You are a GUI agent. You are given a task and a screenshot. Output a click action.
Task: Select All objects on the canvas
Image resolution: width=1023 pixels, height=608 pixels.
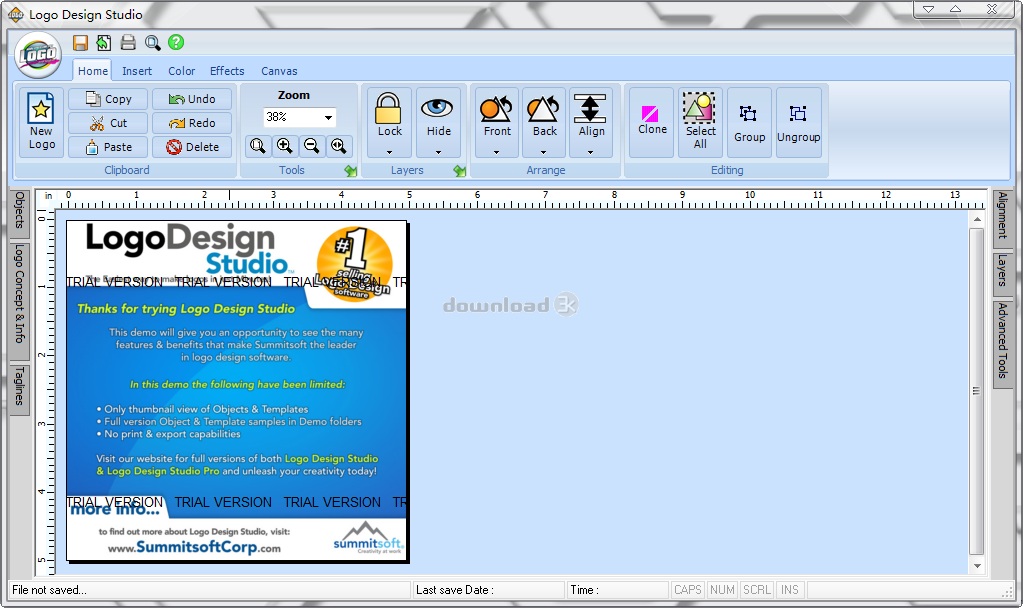pyautogui.click(x=700, y=123)
